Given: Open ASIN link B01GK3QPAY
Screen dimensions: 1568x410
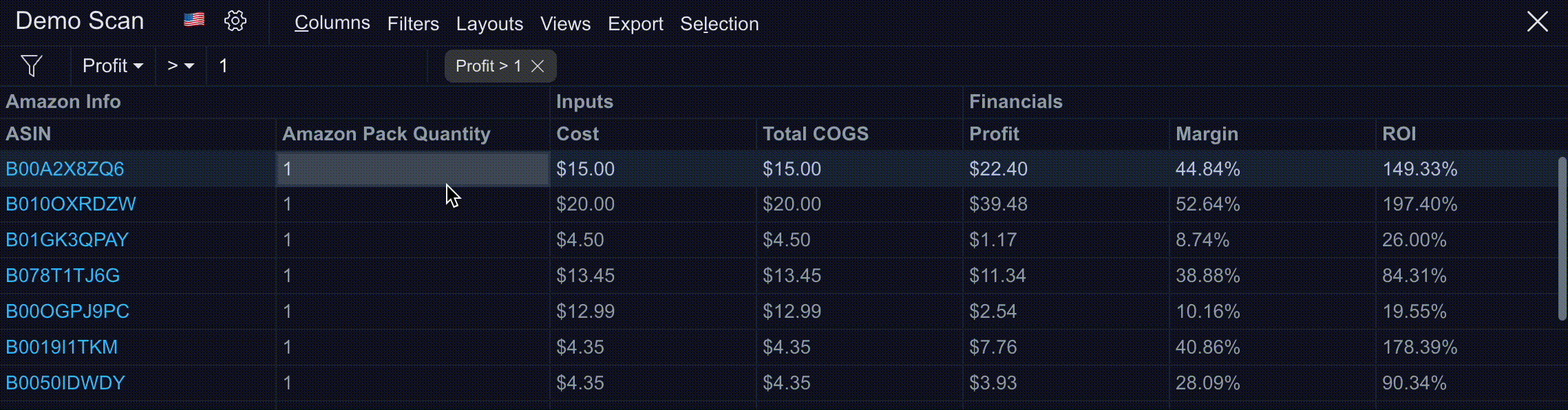Looking at the screenshot, I should click(67, 240).
